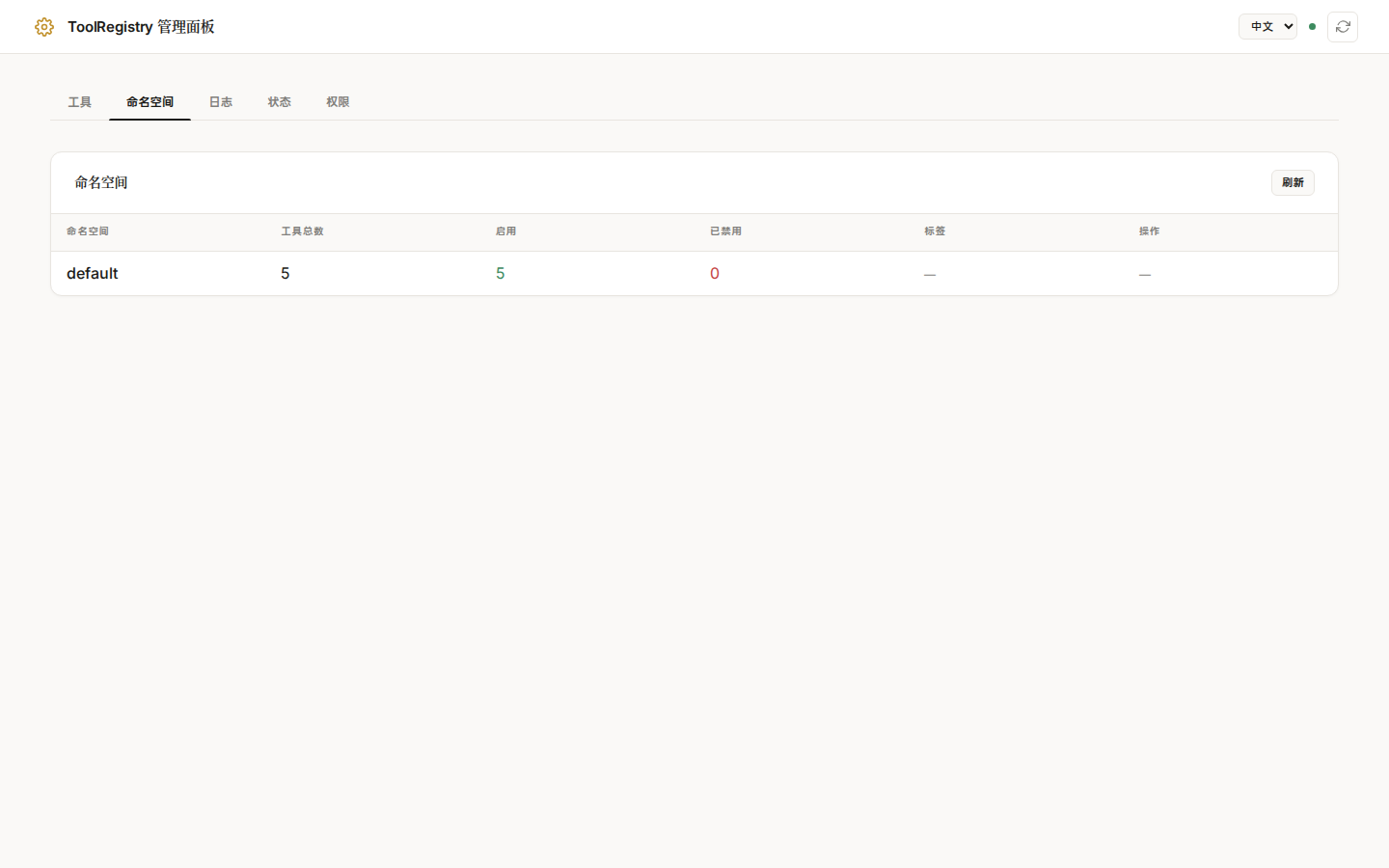Click the red disabled count 0
This screenshot has width=1389, height=868.
point(715,274)
